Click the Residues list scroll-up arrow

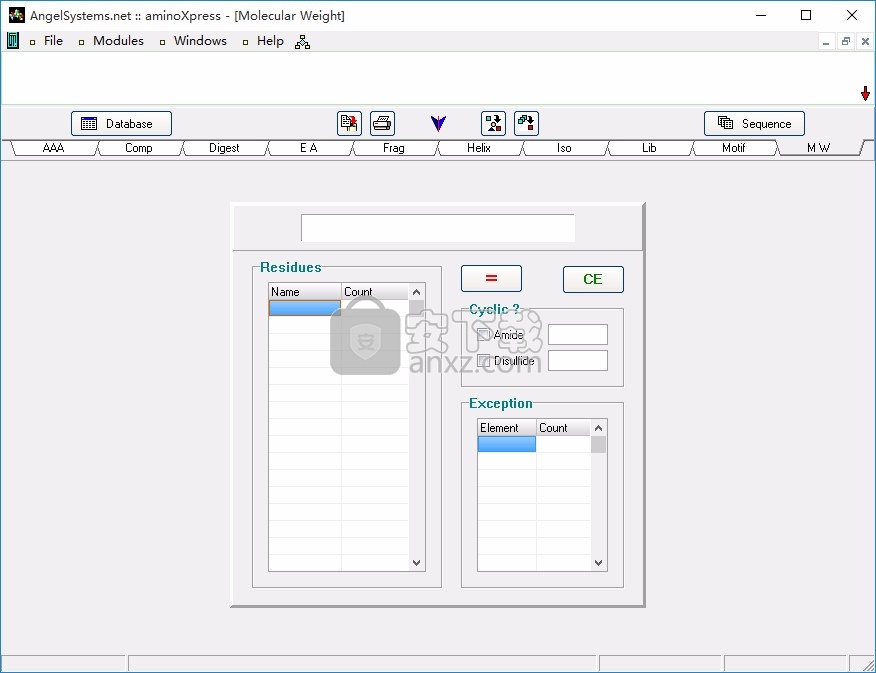tap(416, 292)
